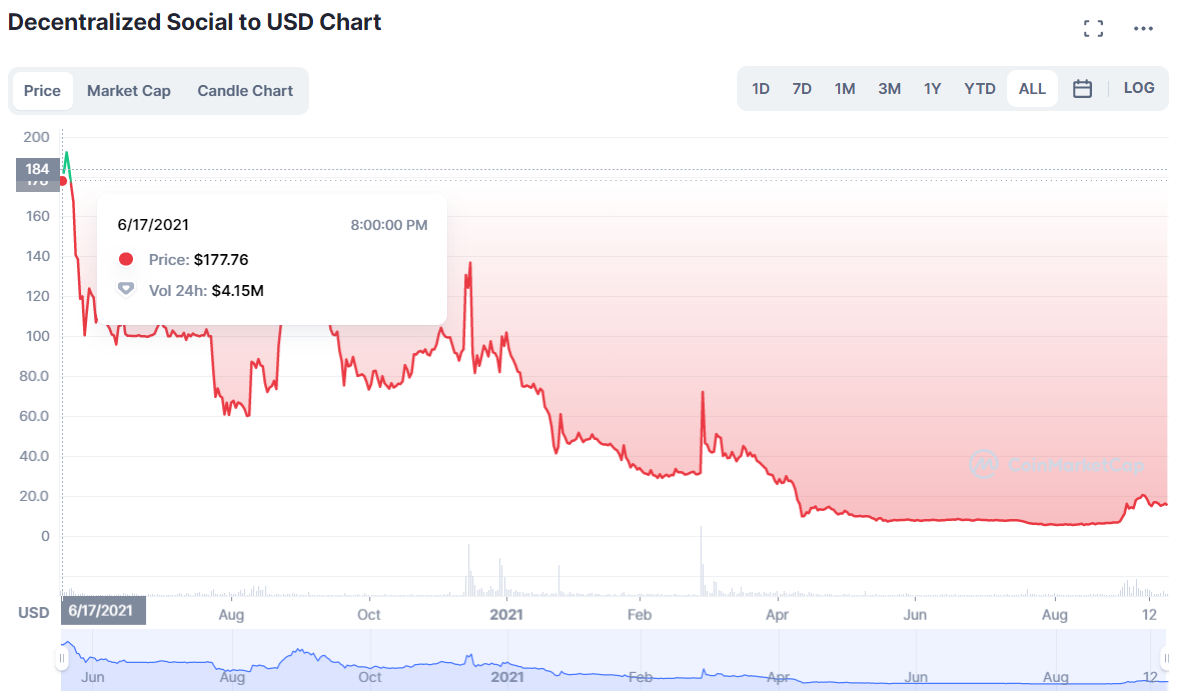Click the mini navigator chart overview
Screen dimensions: 1183x697
(x=614, y=660)
